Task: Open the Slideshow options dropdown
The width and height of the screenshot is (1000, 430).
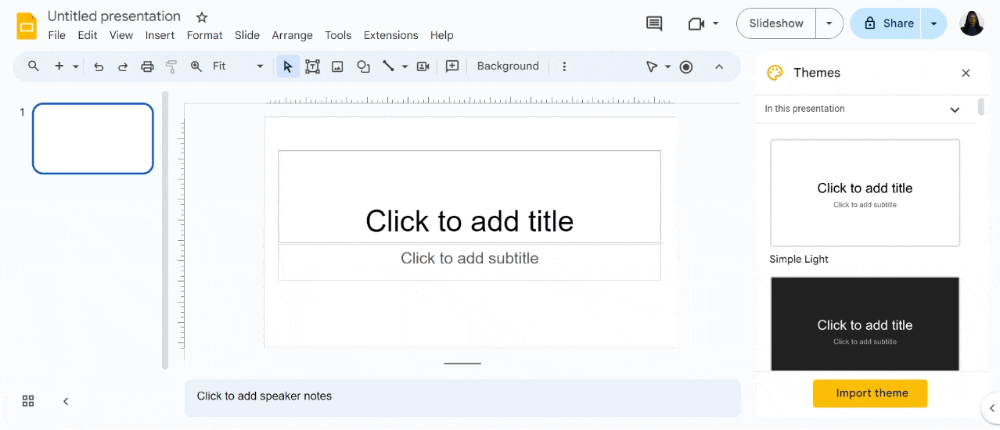Action: coord(829,24)
